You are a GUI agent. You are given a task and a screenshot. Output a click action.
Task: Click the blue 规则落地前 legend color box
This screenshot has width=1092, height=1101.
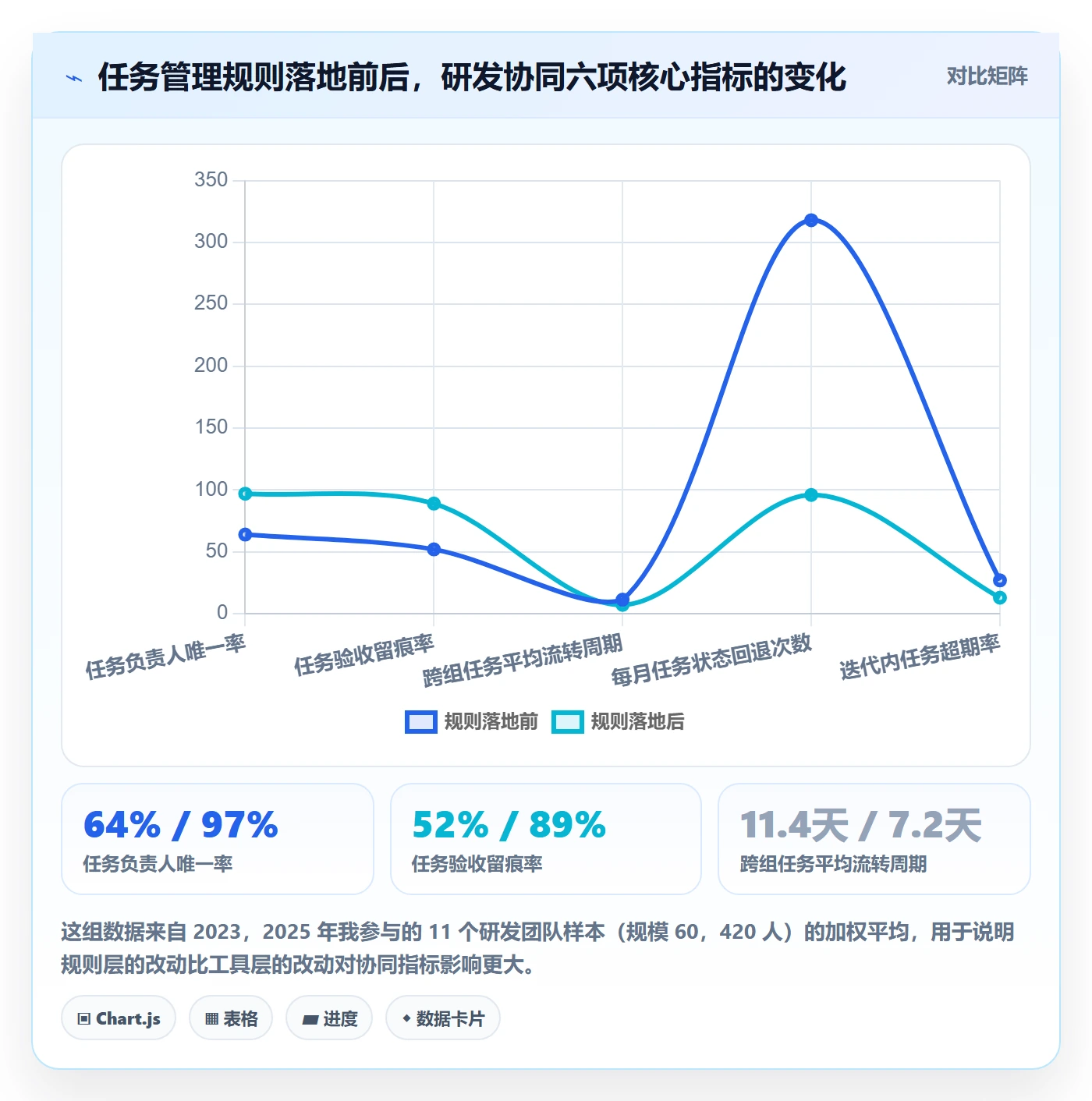click(x=421, y=722)
